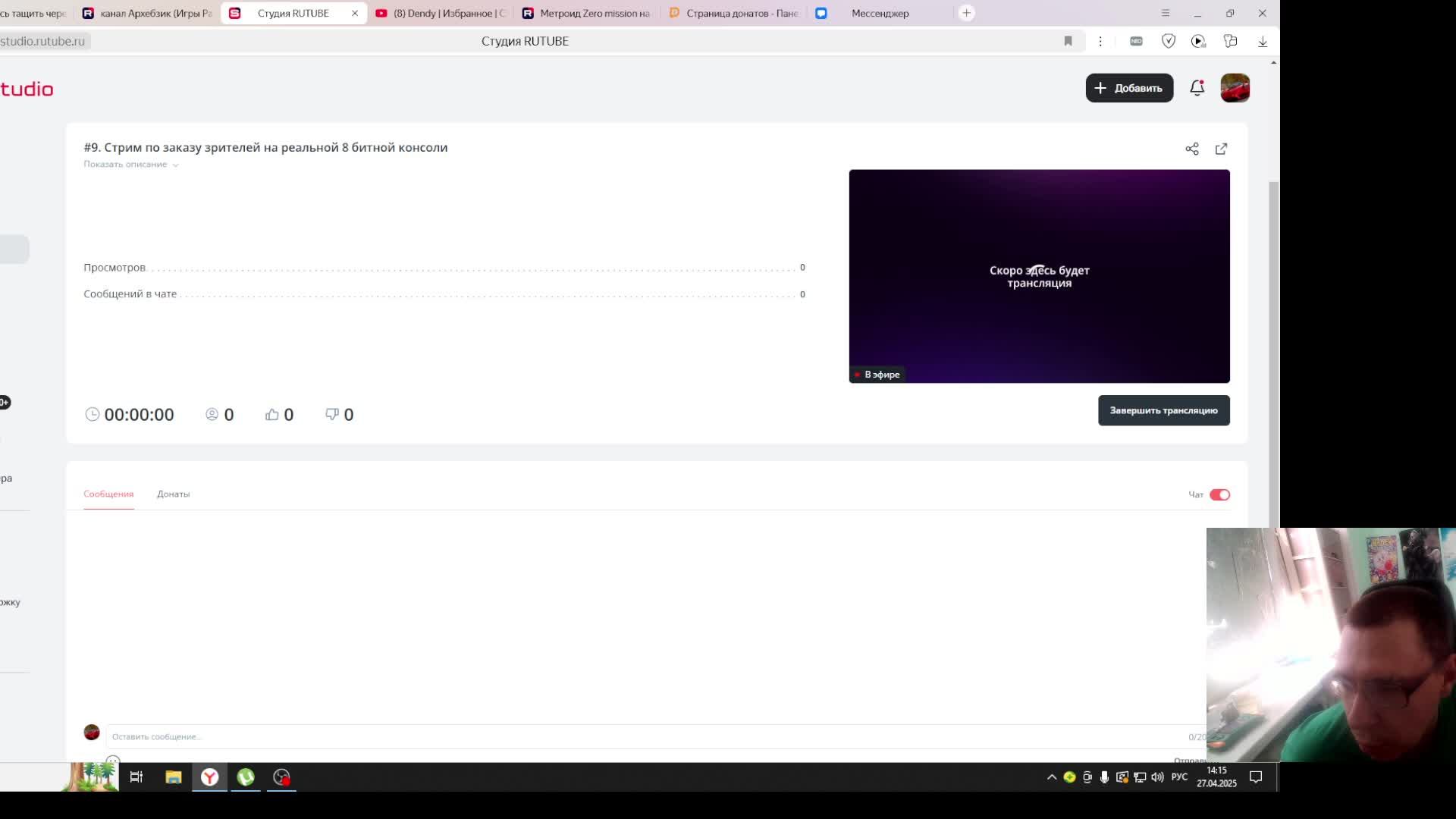Open stream in new window icon
Screen dimensions: 1456x819
1221,149
